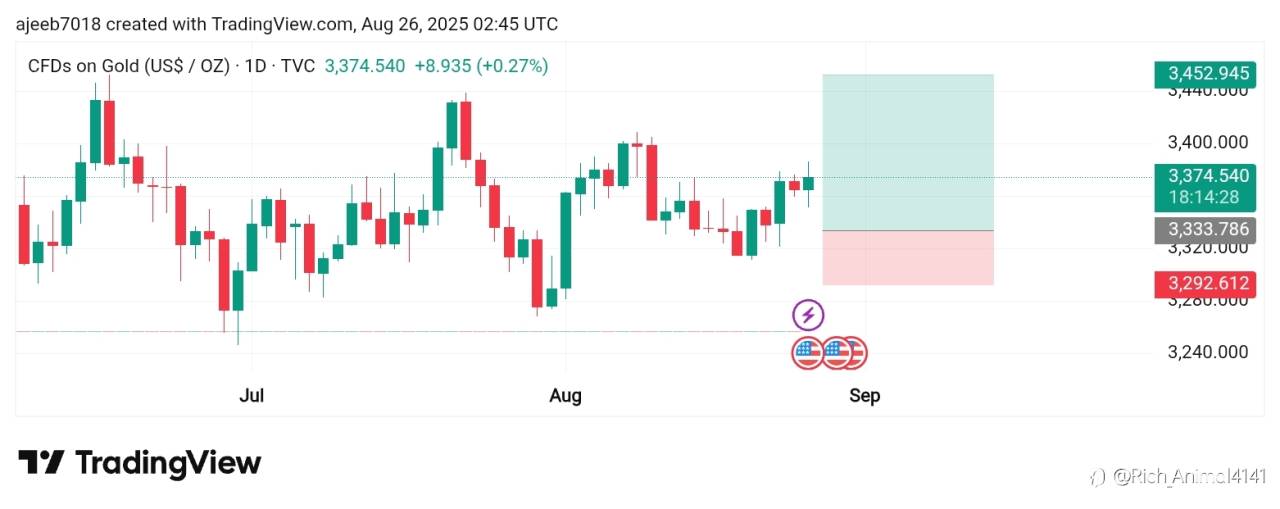This screenshot has height=509, width=1280.
Task: Click the rightmost US flag economic event icon
Action: coord(854,352)
